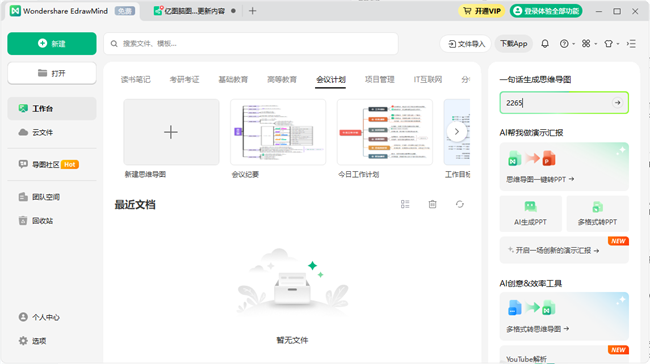Open 团队空间 in the sidebar

(x=52, y=197)
